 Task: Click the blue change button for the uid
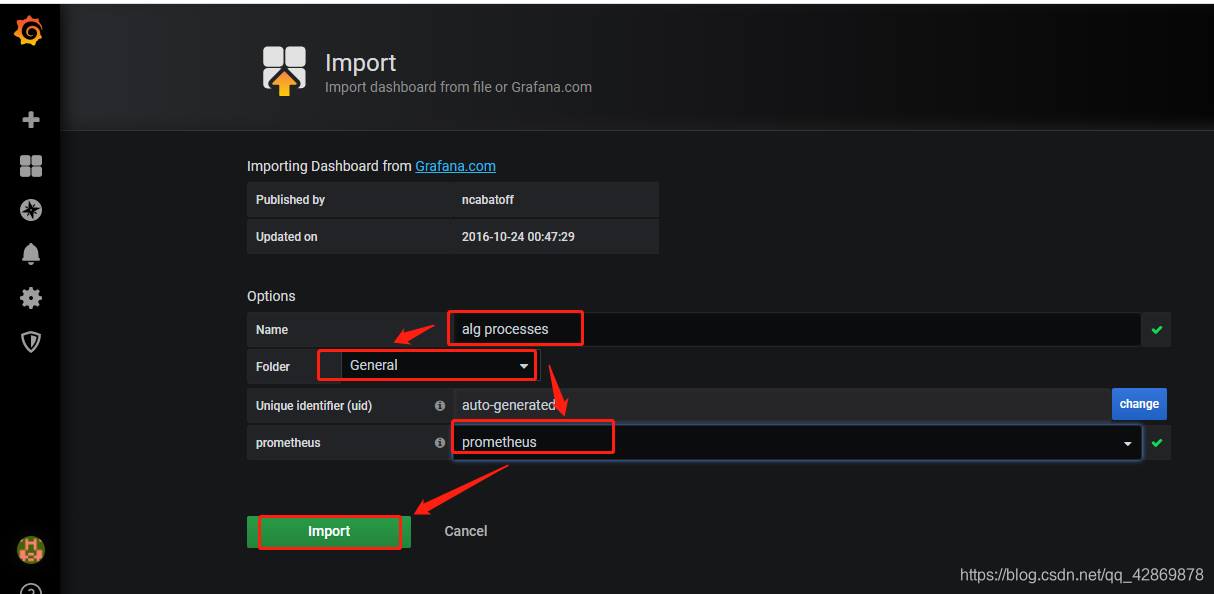(x=1139, y=403)
